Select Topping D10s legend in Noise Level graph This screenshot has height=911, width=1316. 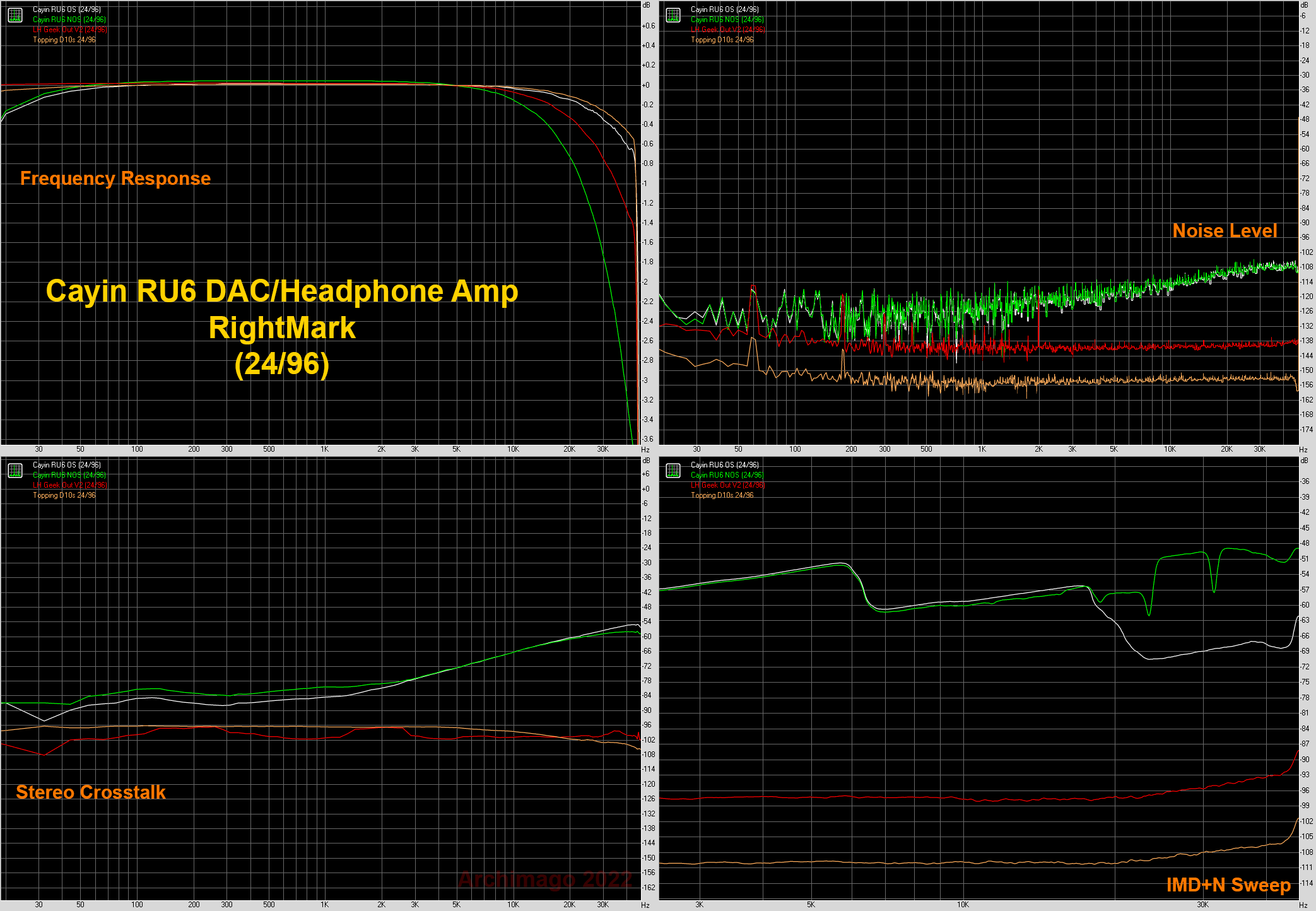pyautogui.click(x=722, y=40)
